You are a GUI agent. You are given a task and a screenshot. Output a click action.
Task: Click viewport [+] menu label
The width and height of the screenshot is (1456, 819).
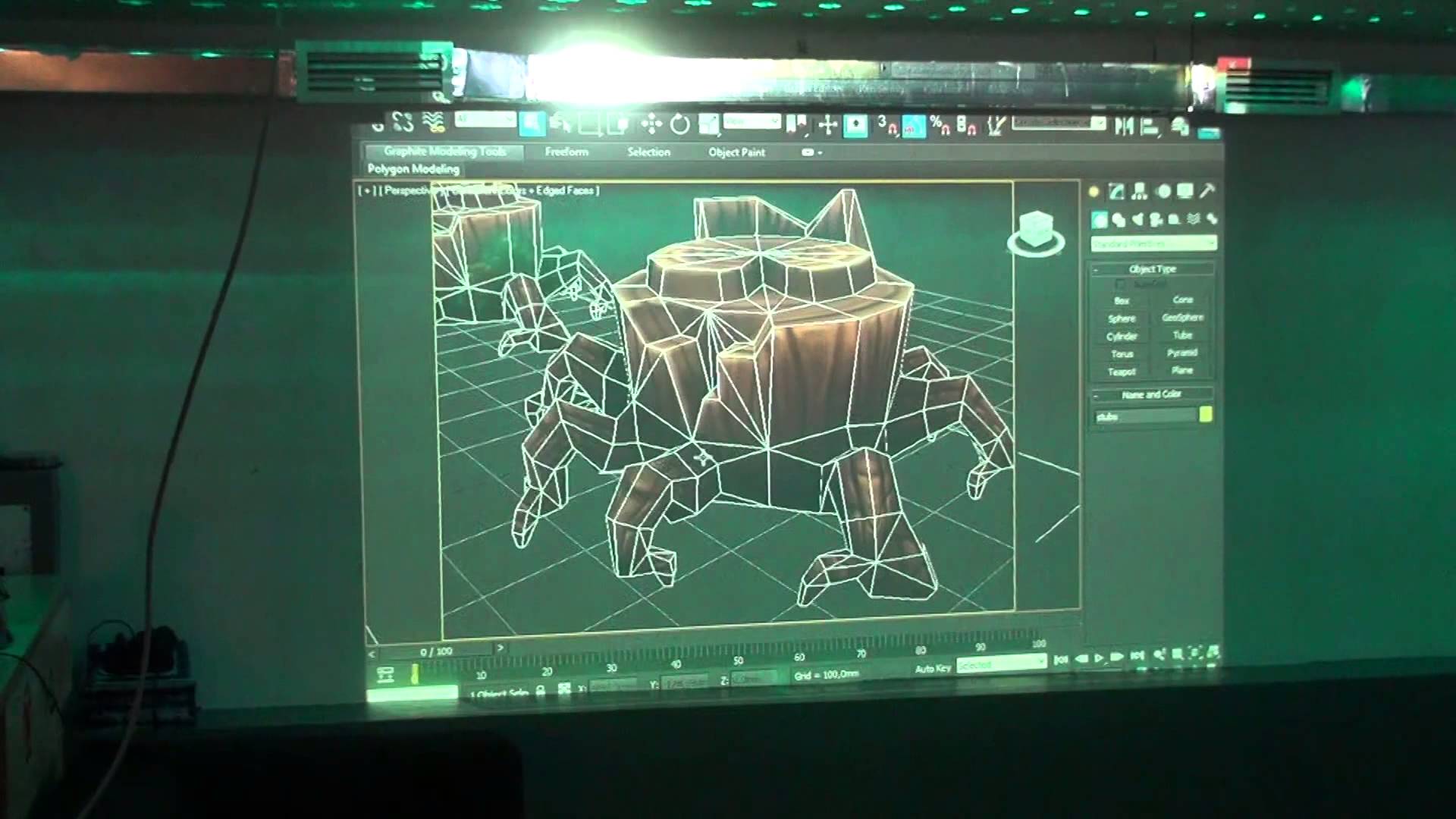[x=368, y=190]
